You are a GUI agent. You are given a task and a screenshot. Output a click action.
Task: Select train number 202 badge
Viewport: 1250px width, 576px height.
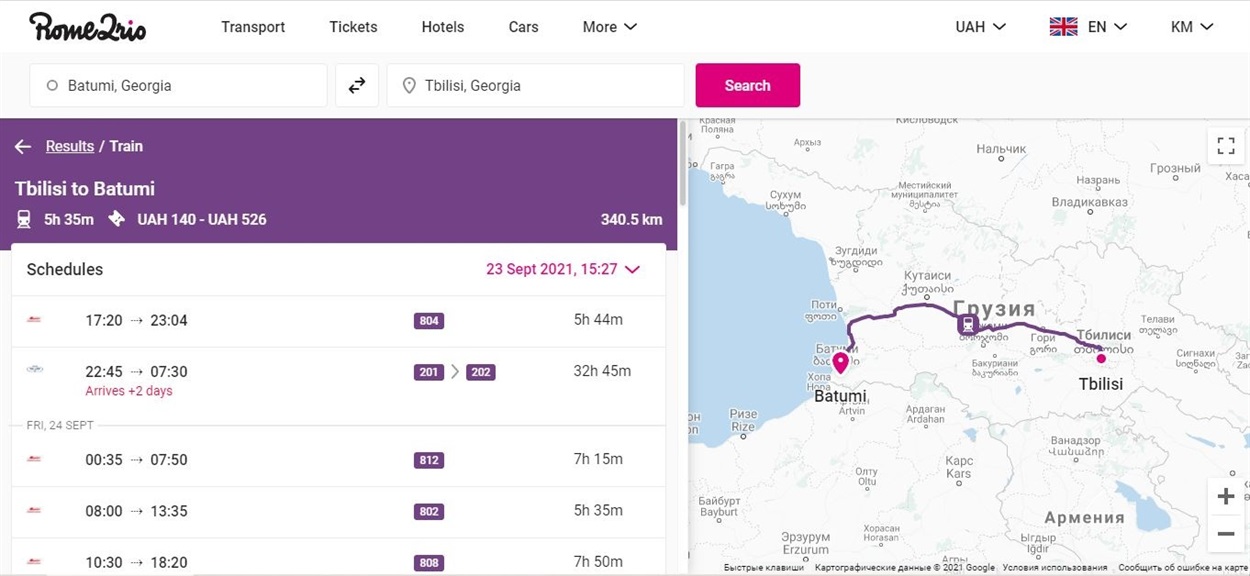[x=481, y=372]
